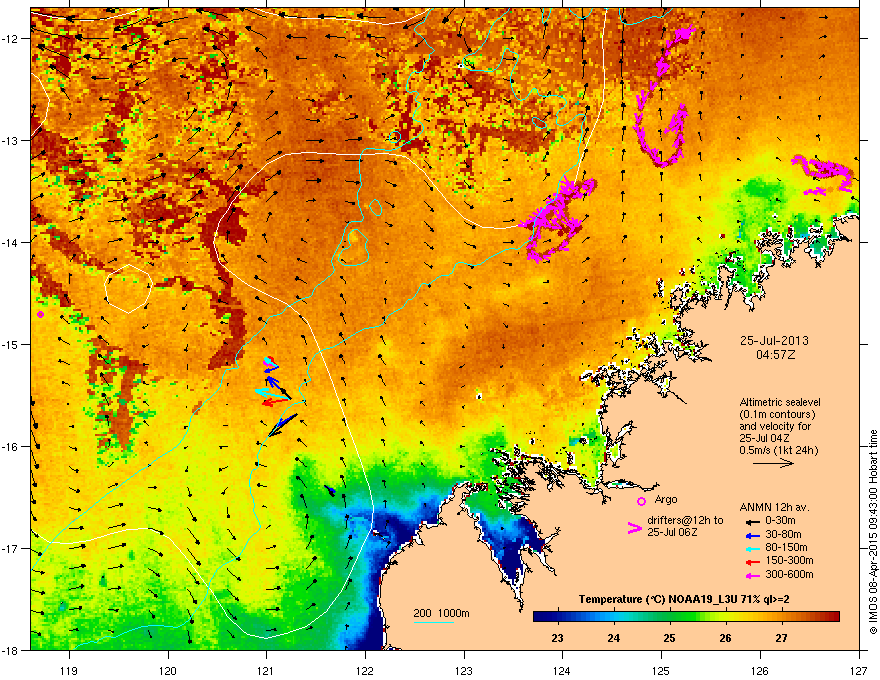Click the latitude axis label -18
The width and height of the screenshot is (880, 680).
click(10, 650)
